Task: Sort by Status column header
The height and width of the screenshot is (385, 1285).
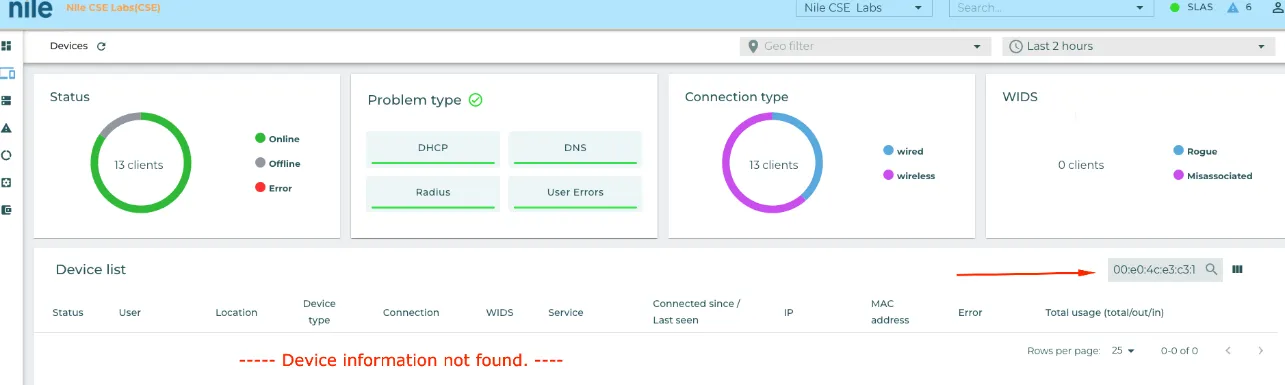Action: pos(68,312)
